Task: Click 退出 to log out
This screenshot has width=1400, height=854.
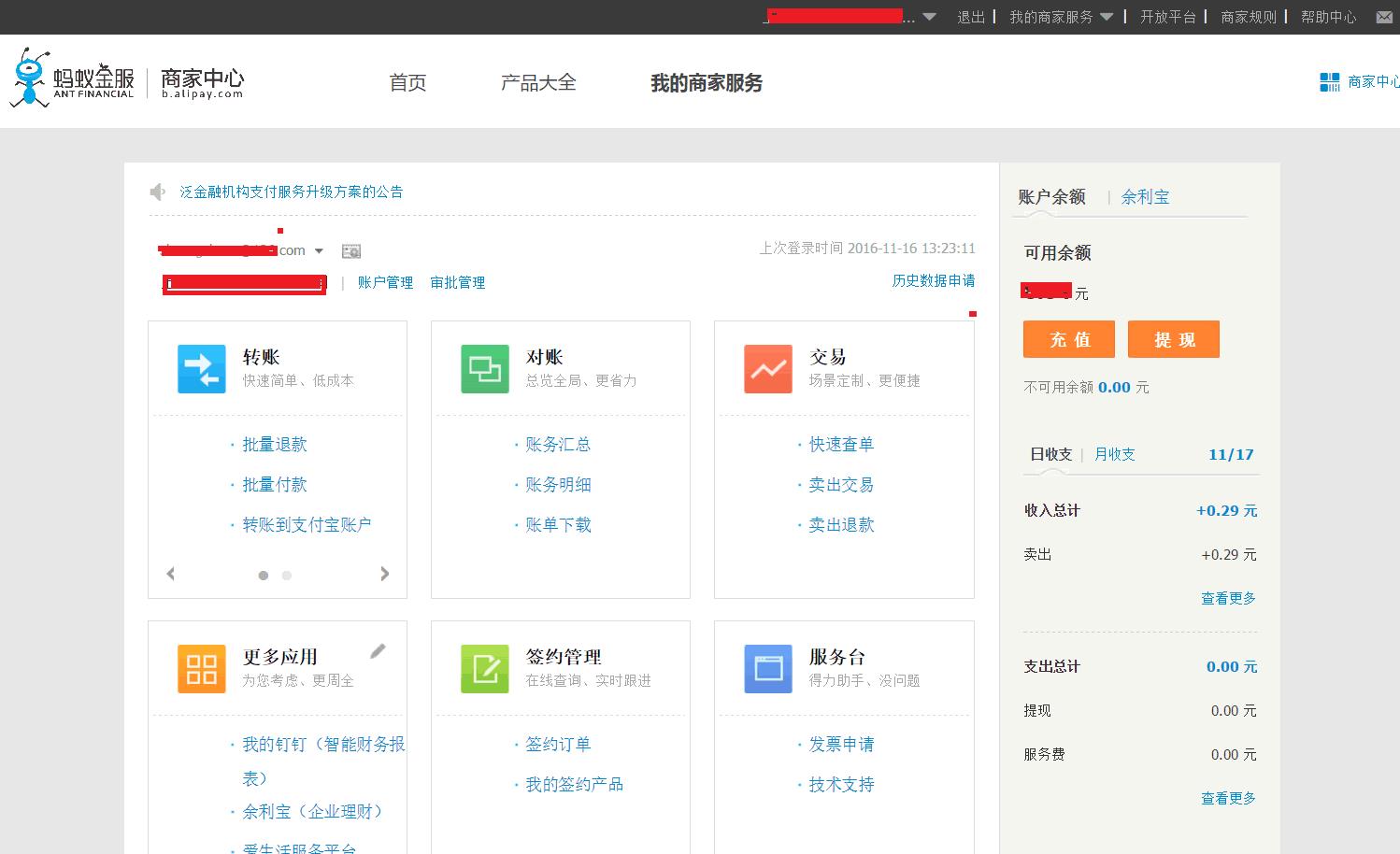Action: tap(971, 17)
